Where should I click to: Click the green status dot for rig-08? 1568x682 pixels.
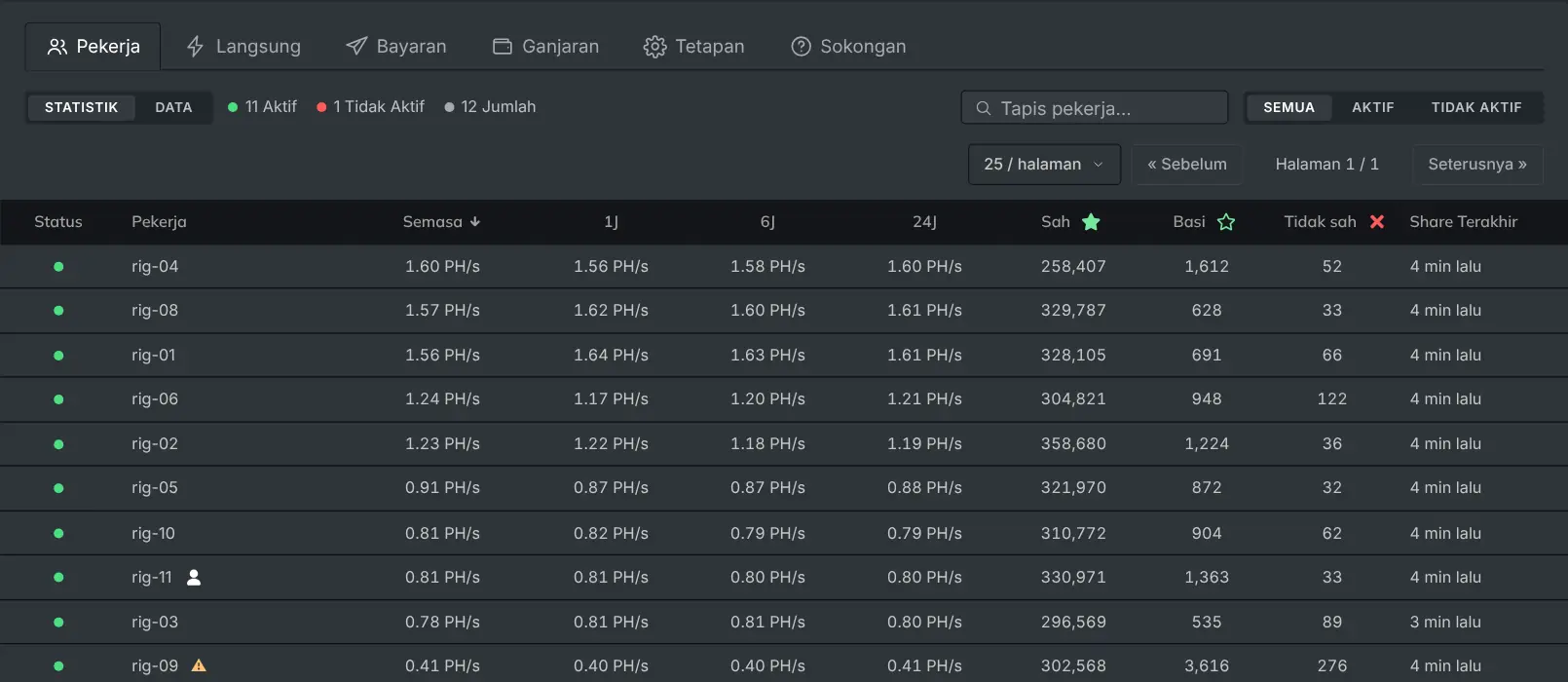click(58, 311)
